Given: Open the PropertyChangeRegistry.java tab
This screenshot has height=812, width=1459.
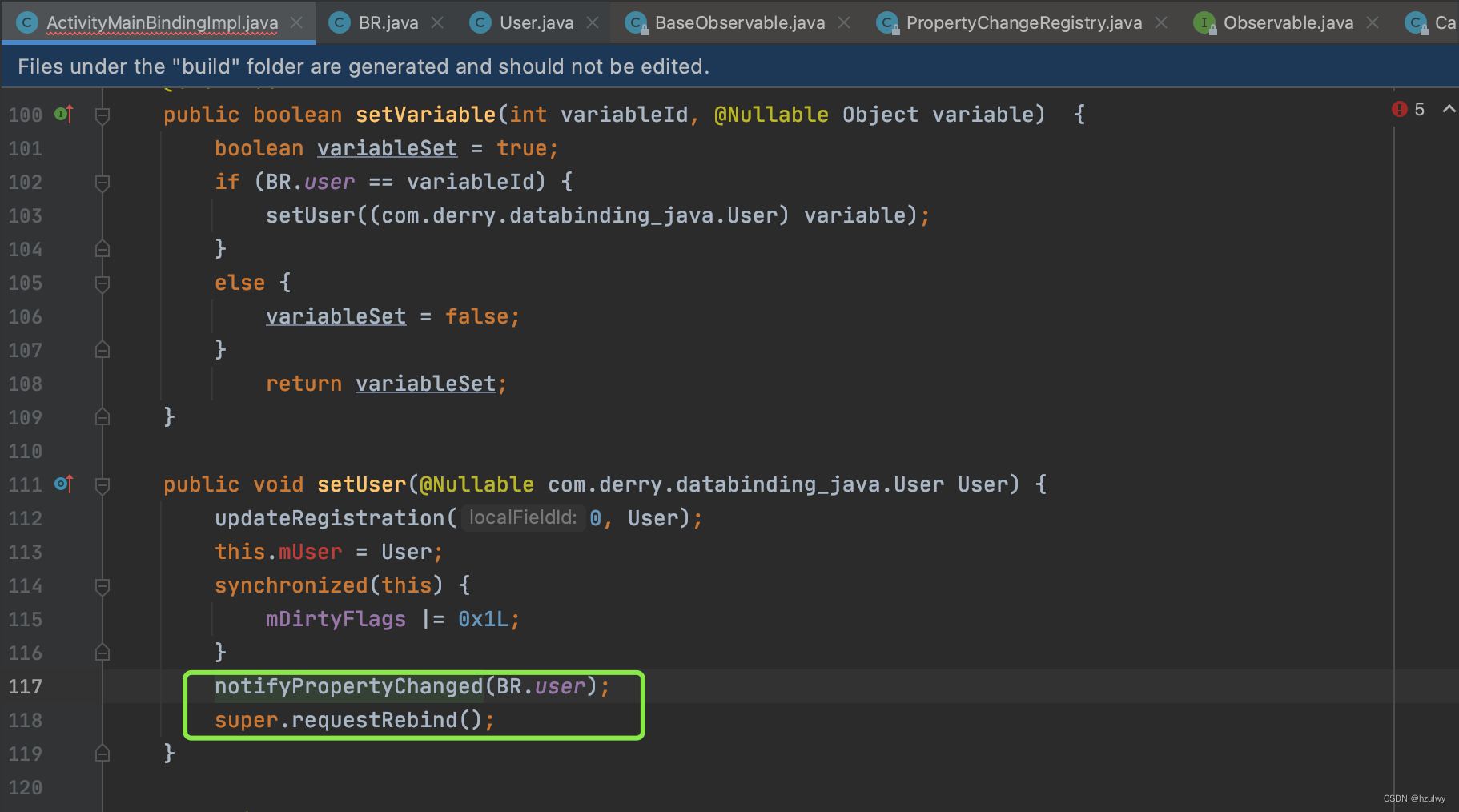Looking at the screenshot, I should [x=1024, y=22].
